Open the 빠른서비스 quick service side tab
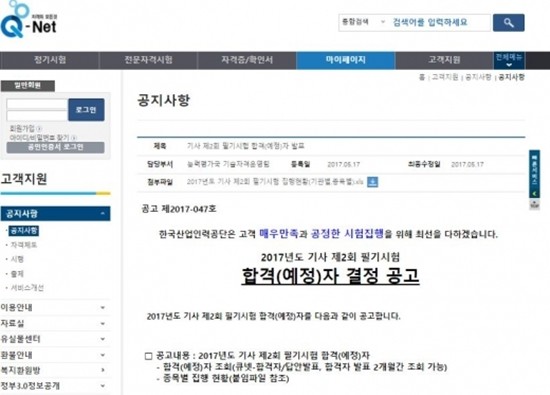The width and height of the screenshot is (550, 395). tap(534, 174)
